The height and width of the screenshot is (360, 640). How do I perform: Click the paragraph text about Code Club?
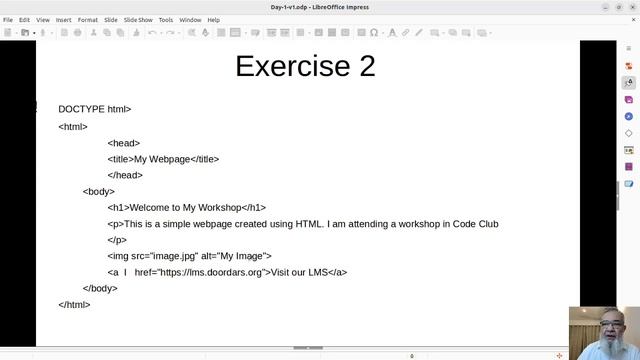point(303,224)
